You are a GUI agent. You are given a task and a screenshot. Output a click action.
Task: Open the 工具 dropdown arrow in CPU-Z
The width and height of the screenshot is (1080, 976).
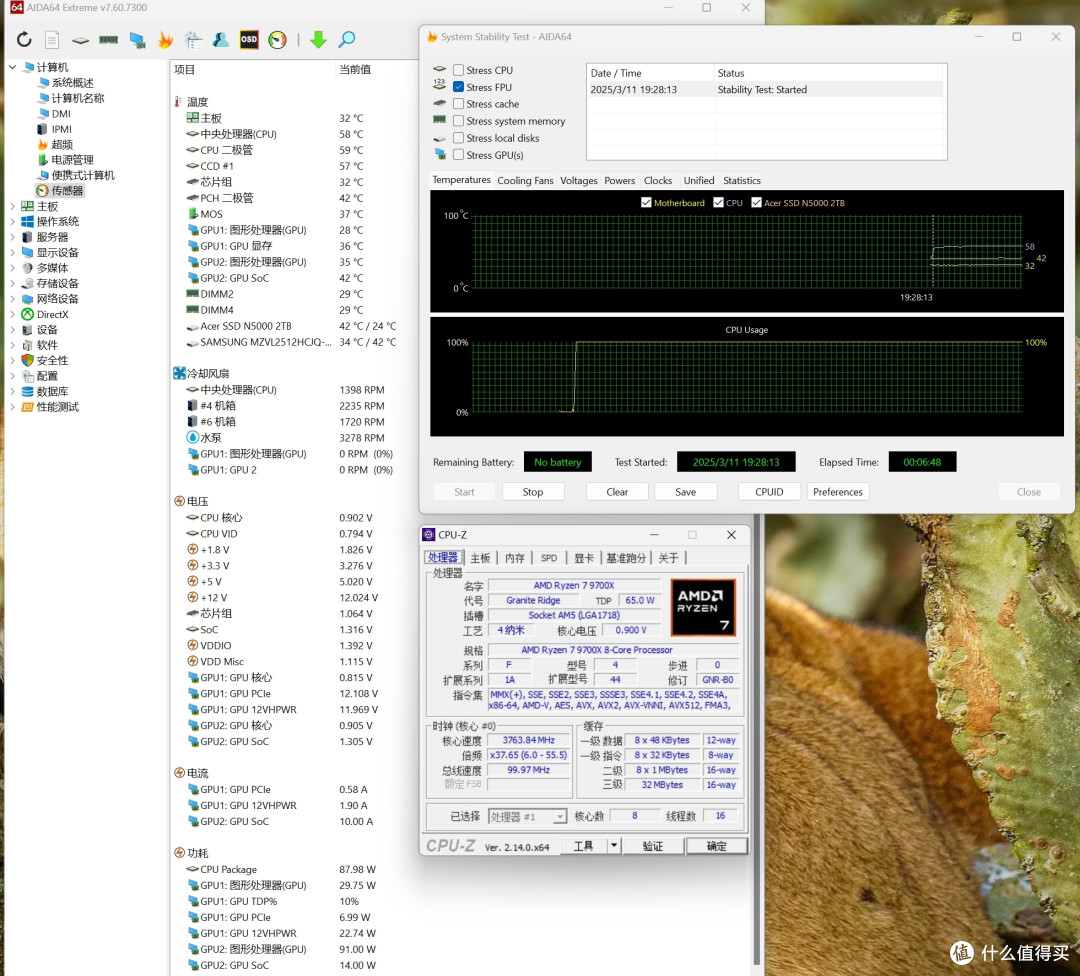tap(613, 845)
